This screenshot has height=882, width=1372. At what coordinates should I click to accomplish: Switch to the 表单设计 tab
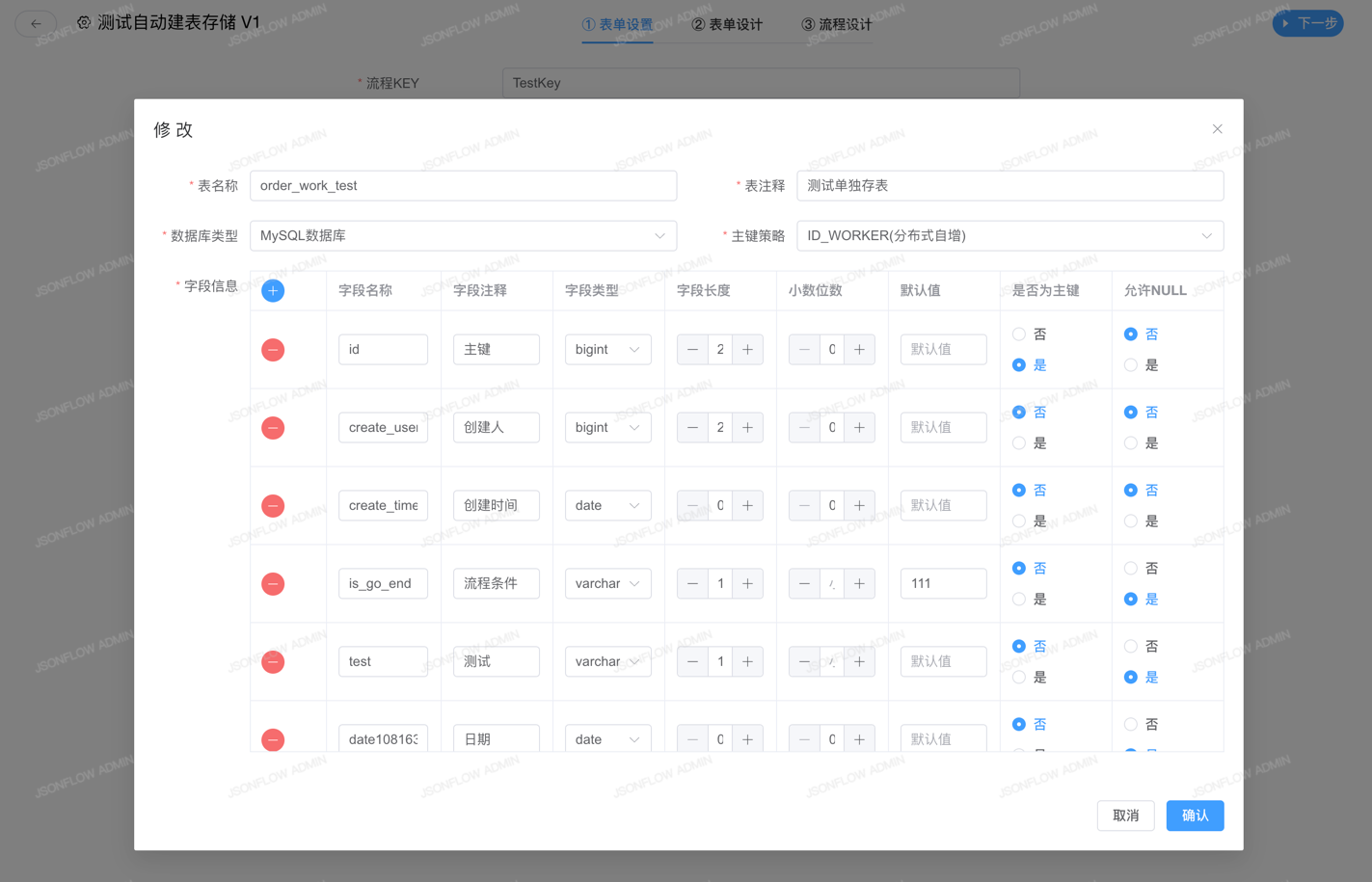click(727, 25)
